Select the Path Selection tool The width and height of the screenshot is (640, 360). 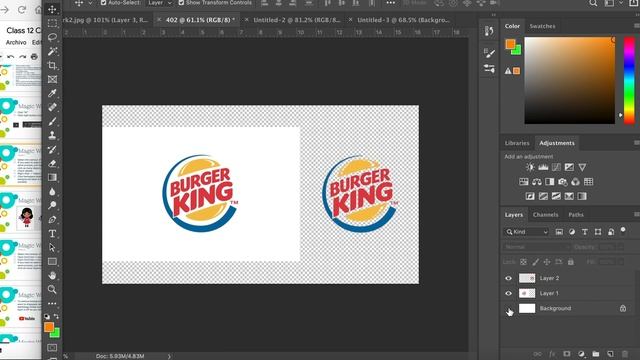52,247
